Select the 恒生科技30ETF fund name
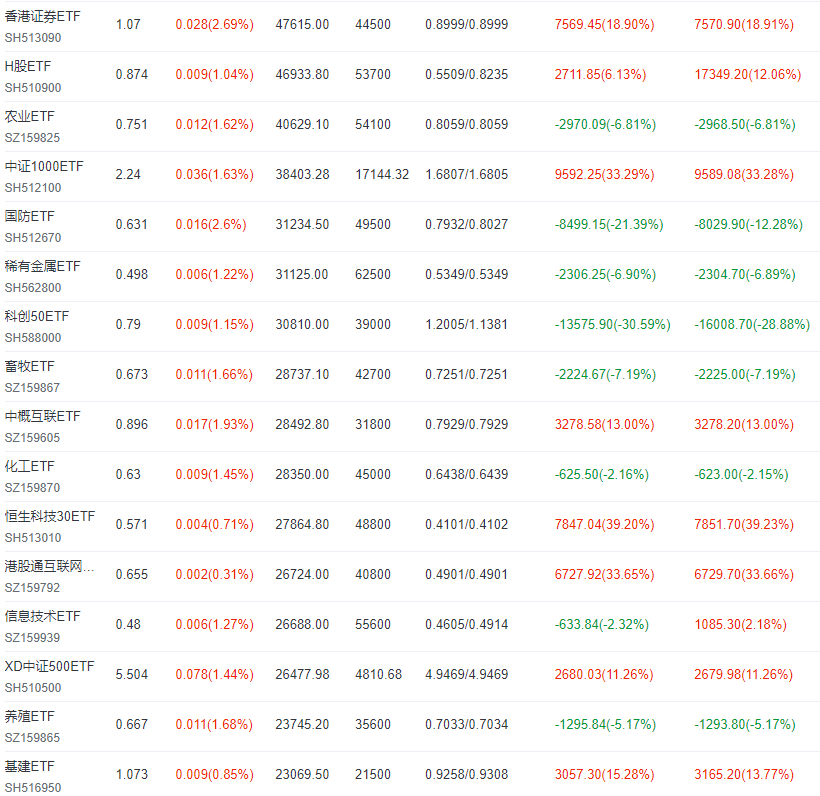The width and height of the screenshot is (820, 796). (x=50, y=517)
